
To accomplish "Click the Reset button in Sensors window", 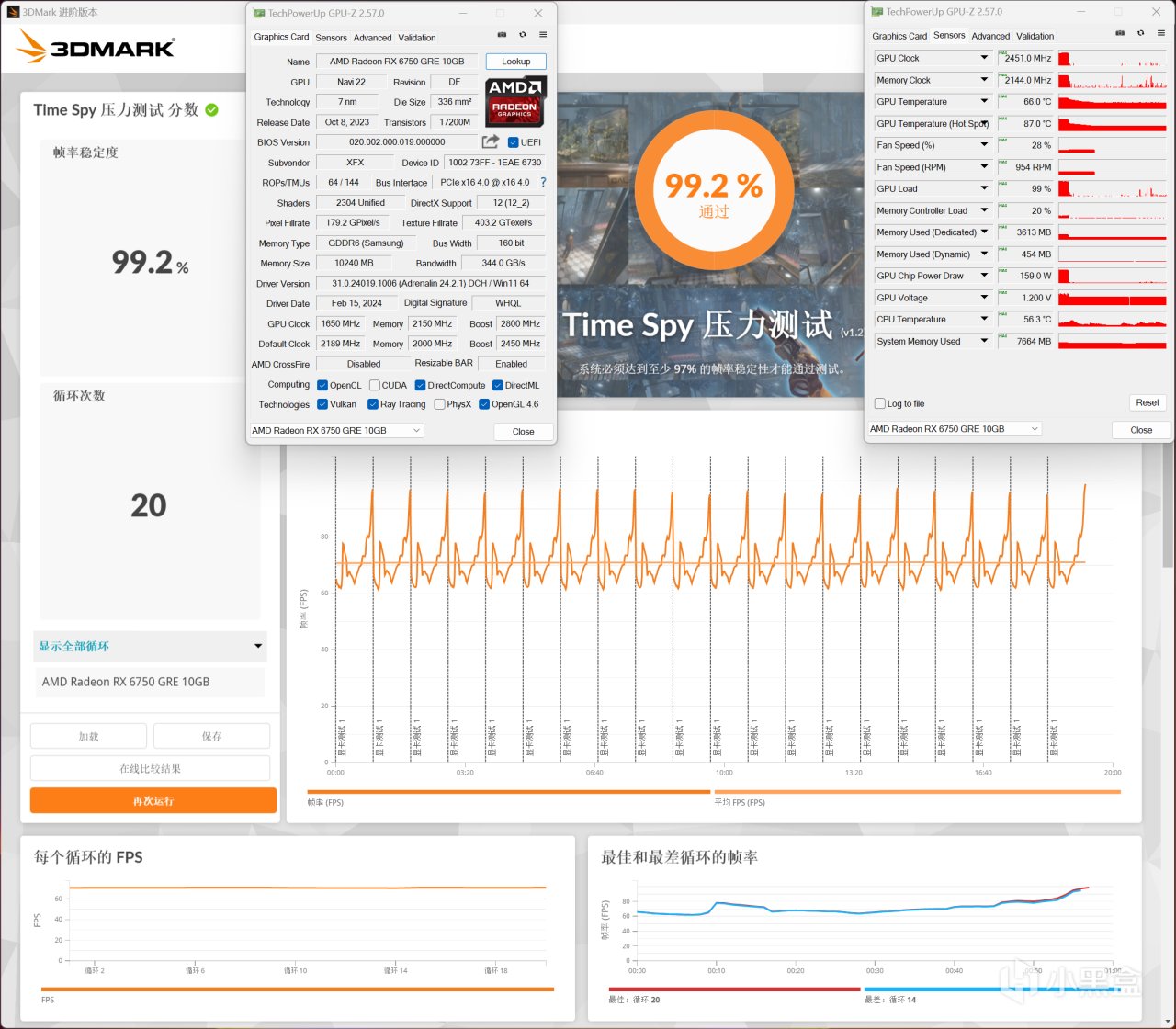I will click(1148, 402).
